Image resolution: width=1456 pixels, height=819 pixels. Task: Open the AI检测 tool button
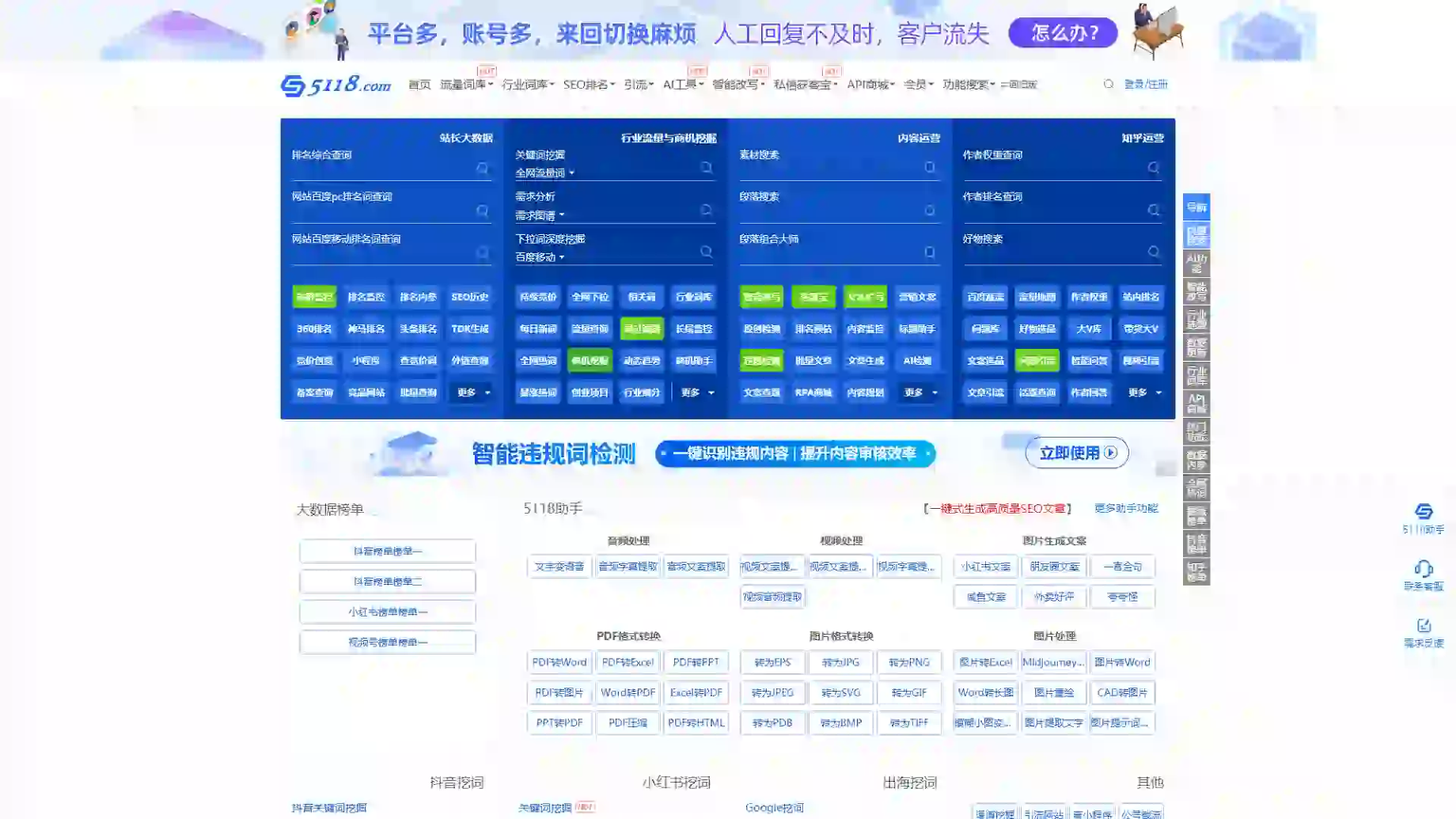tap(917, 360)
